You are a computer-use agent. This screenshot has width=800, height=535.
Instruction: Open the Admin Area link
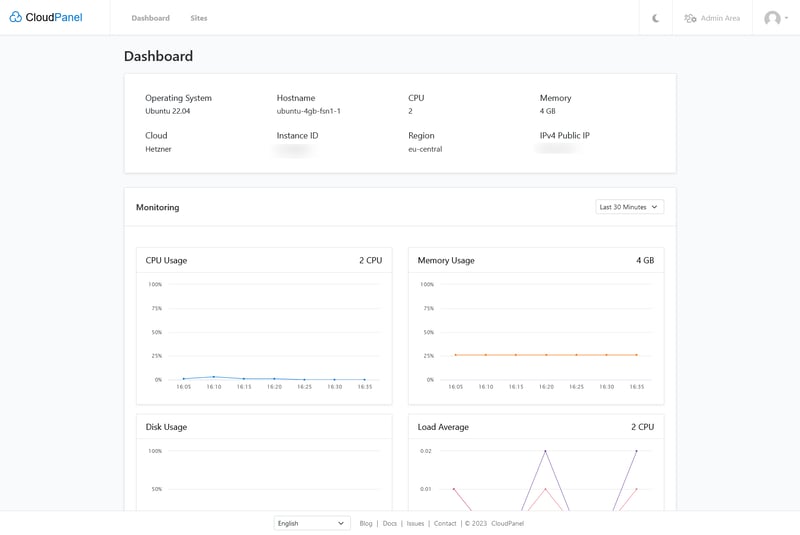pos(720,18)
